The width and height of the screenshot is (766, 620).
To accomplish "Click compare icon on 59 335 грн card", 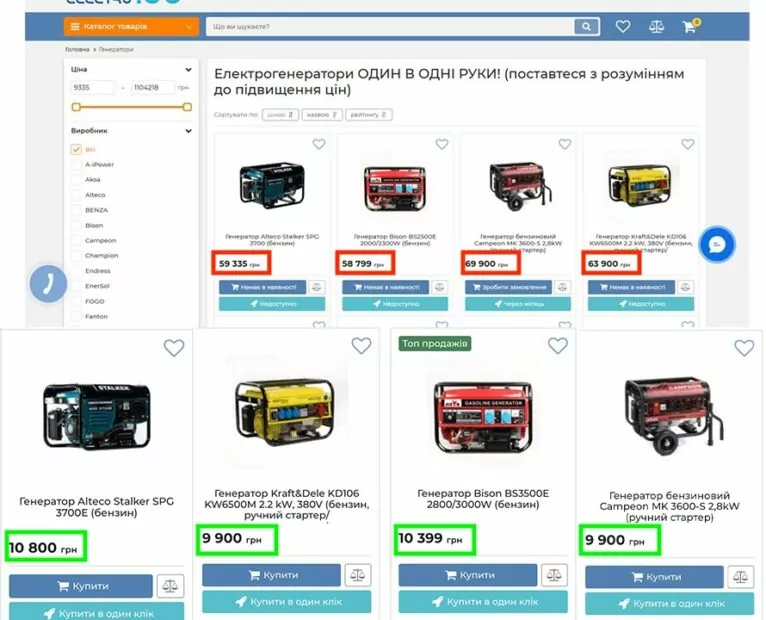I will [x=317, y=287].
